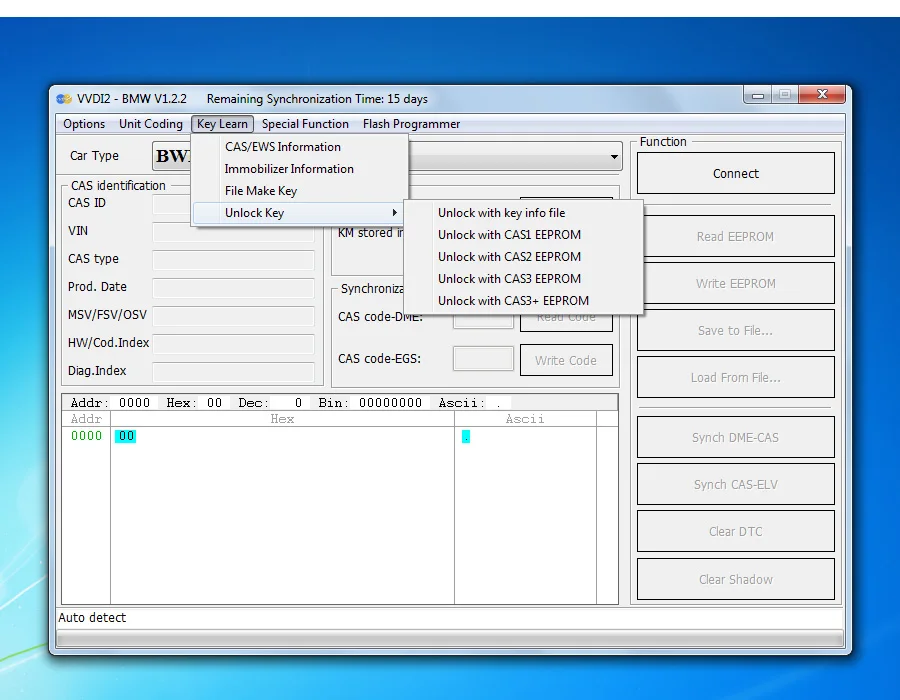Open the Flash Programmer menu
Screen dimensions: 900x700
[x=411, y=124]
